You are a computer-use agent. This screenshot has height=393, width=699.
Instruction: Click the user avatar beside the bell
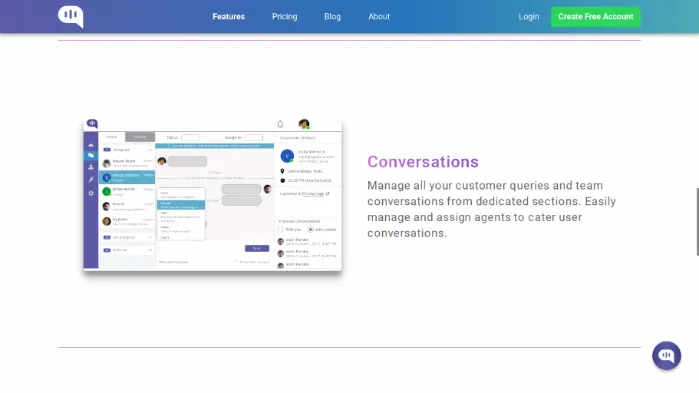tap(304, 124)
